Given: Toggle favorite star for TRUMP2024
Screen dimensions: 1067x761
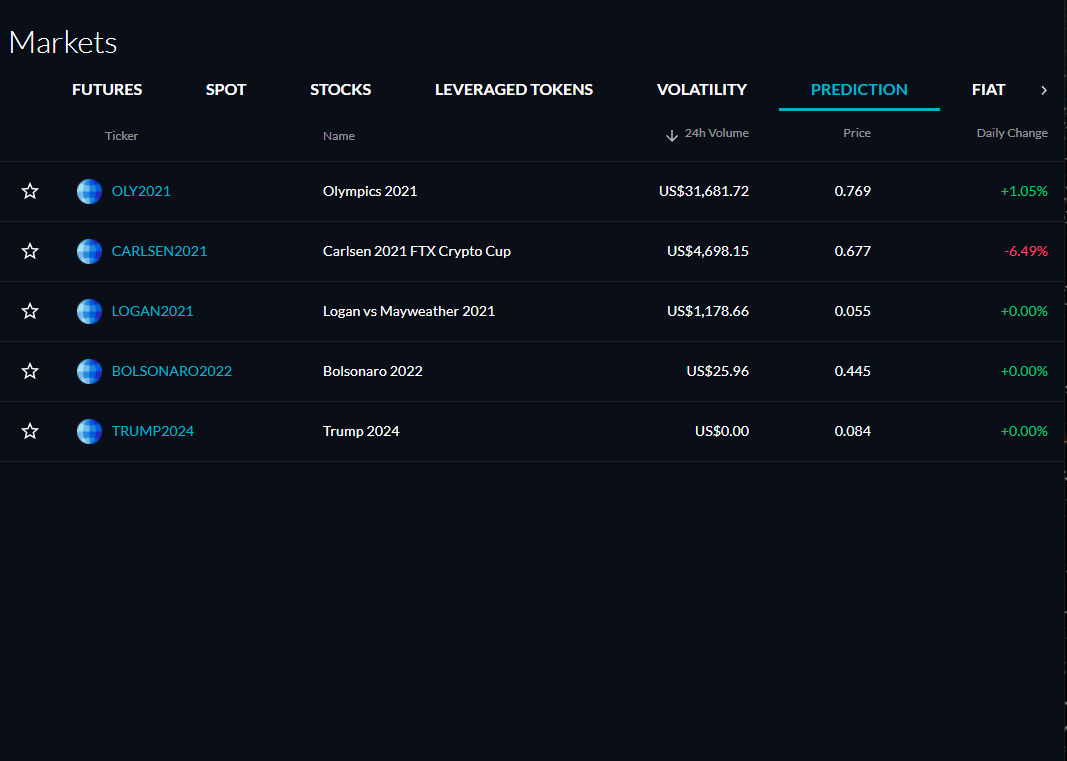Looking at the screenshot, I should [x=30, y=431].
